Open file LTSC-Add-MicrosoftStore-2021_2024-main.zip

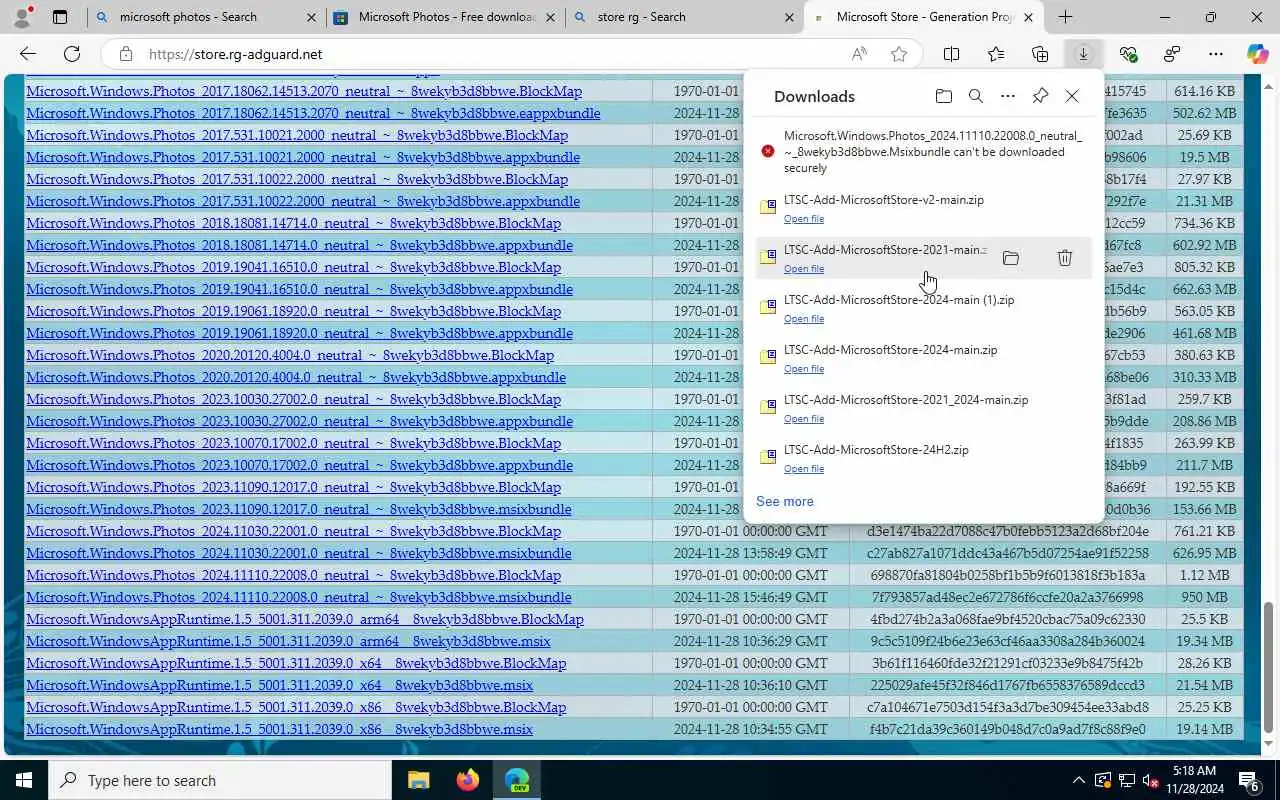804,419
